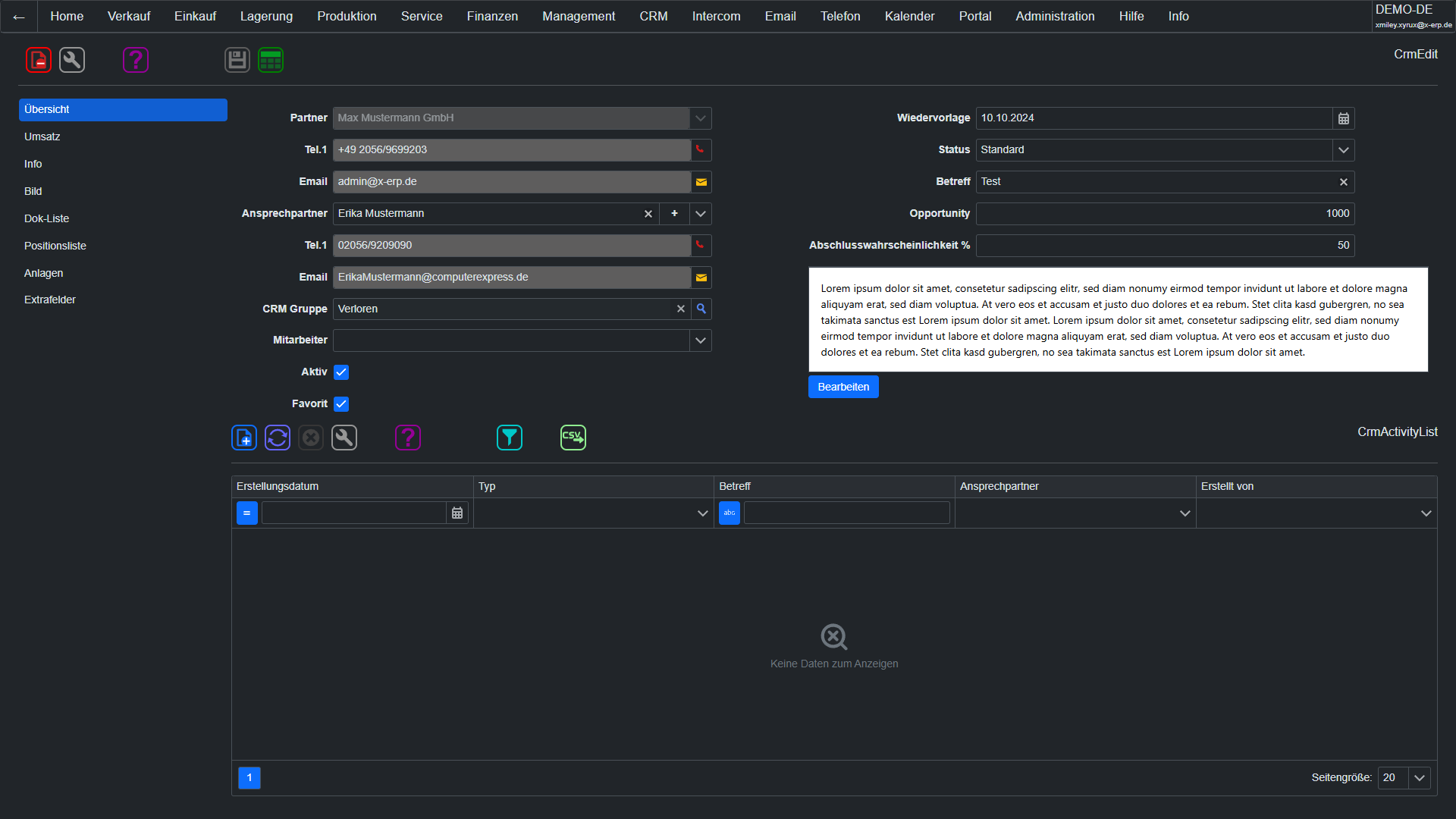
Task: Call partner using red phone icon
Action: click(701, 149)
